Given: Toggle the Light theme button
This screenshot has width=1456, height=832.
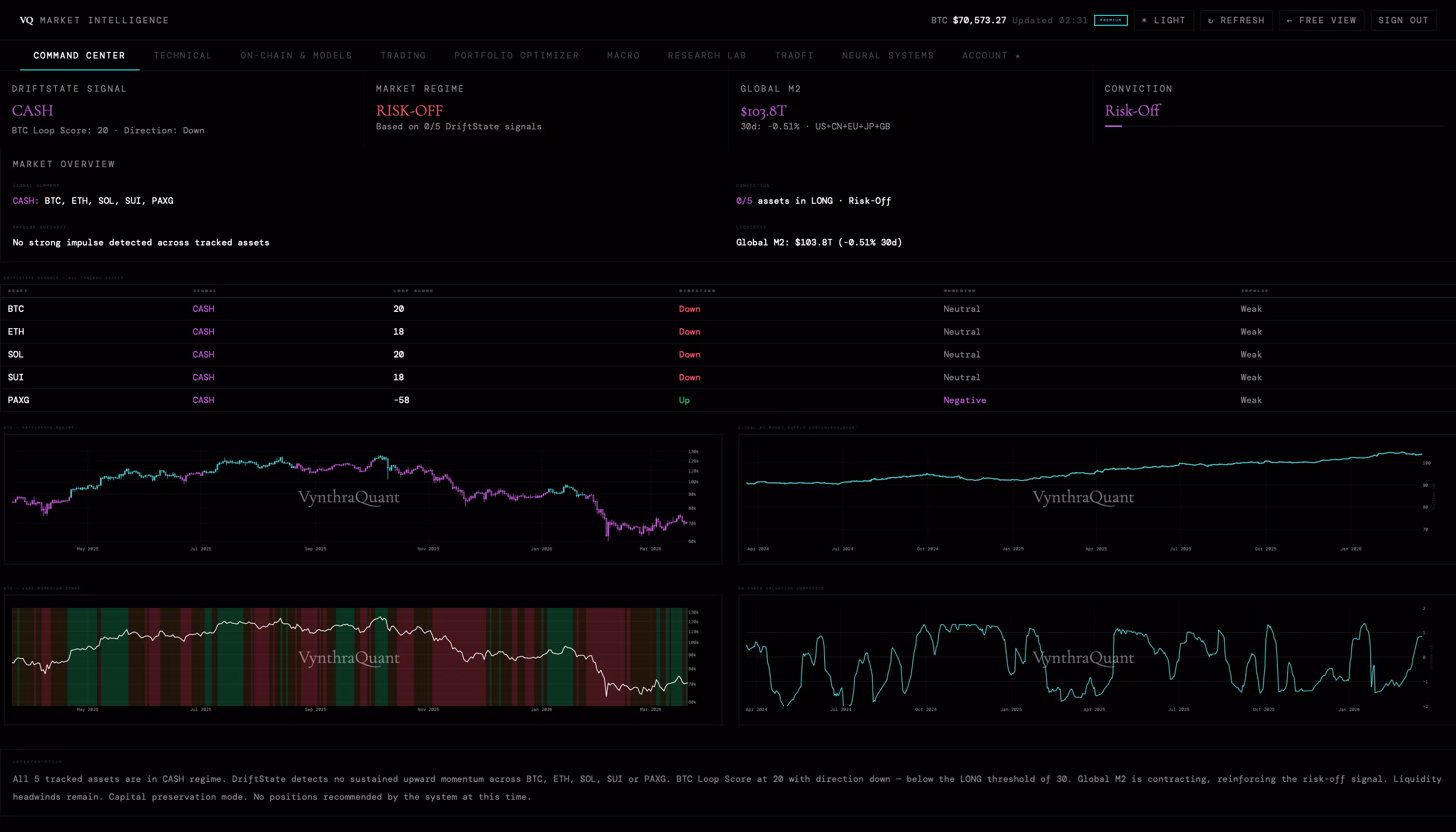Looking at the screenshot, I should 1164,20.
